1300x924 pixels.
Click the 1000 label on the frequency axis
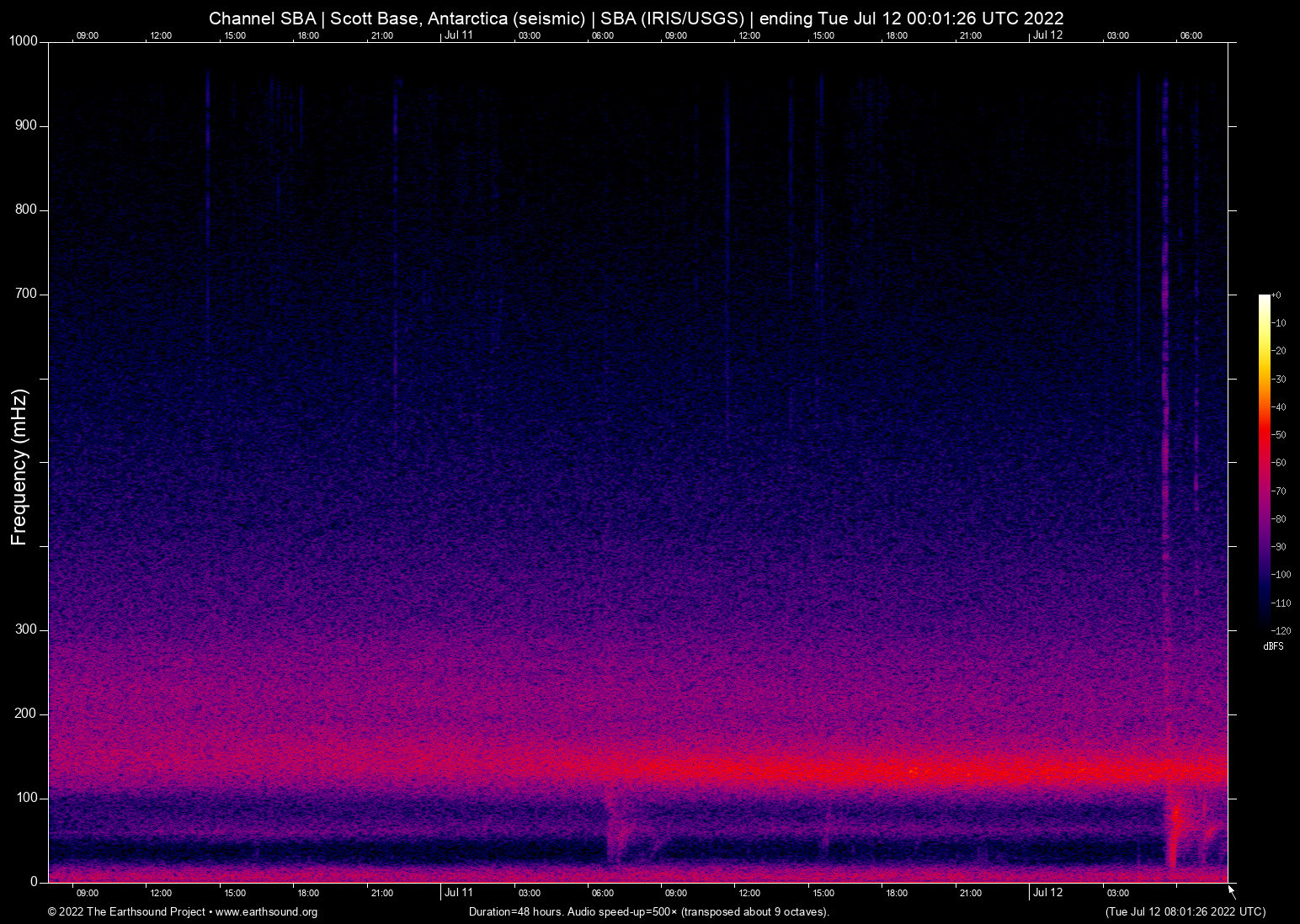24,41
